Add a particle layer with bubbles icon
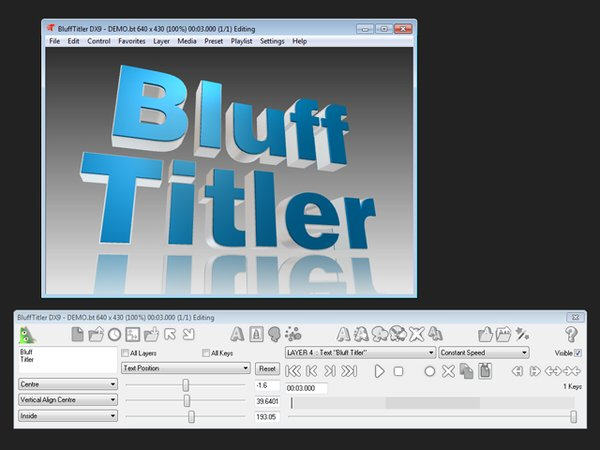This screenshot has height=450, width=600. point(293,334)
